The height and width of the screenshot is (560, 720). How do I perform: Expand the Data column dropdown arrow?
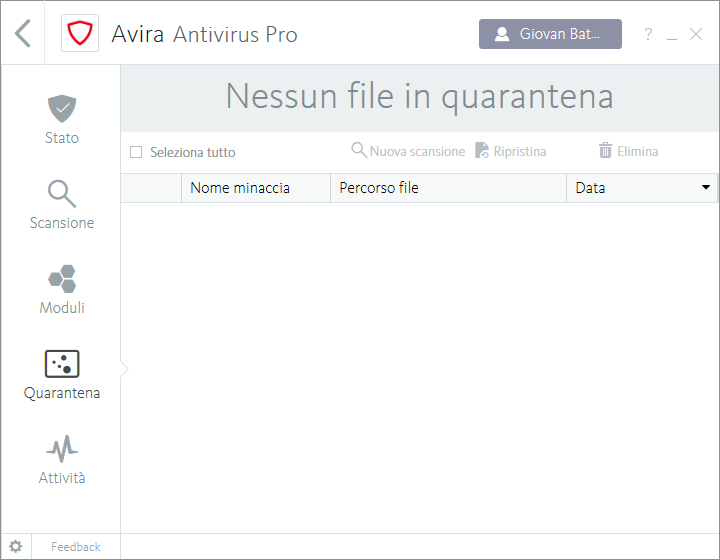[x=706, y=188]
